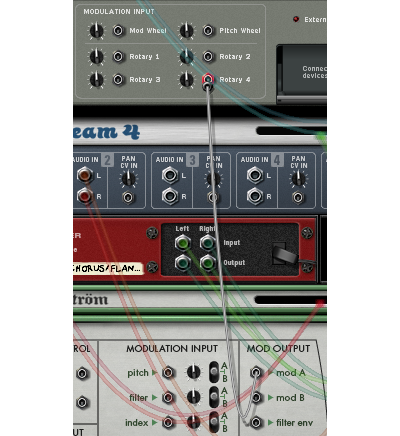Click the pitch modulation input jack

[x=168, y=372]
